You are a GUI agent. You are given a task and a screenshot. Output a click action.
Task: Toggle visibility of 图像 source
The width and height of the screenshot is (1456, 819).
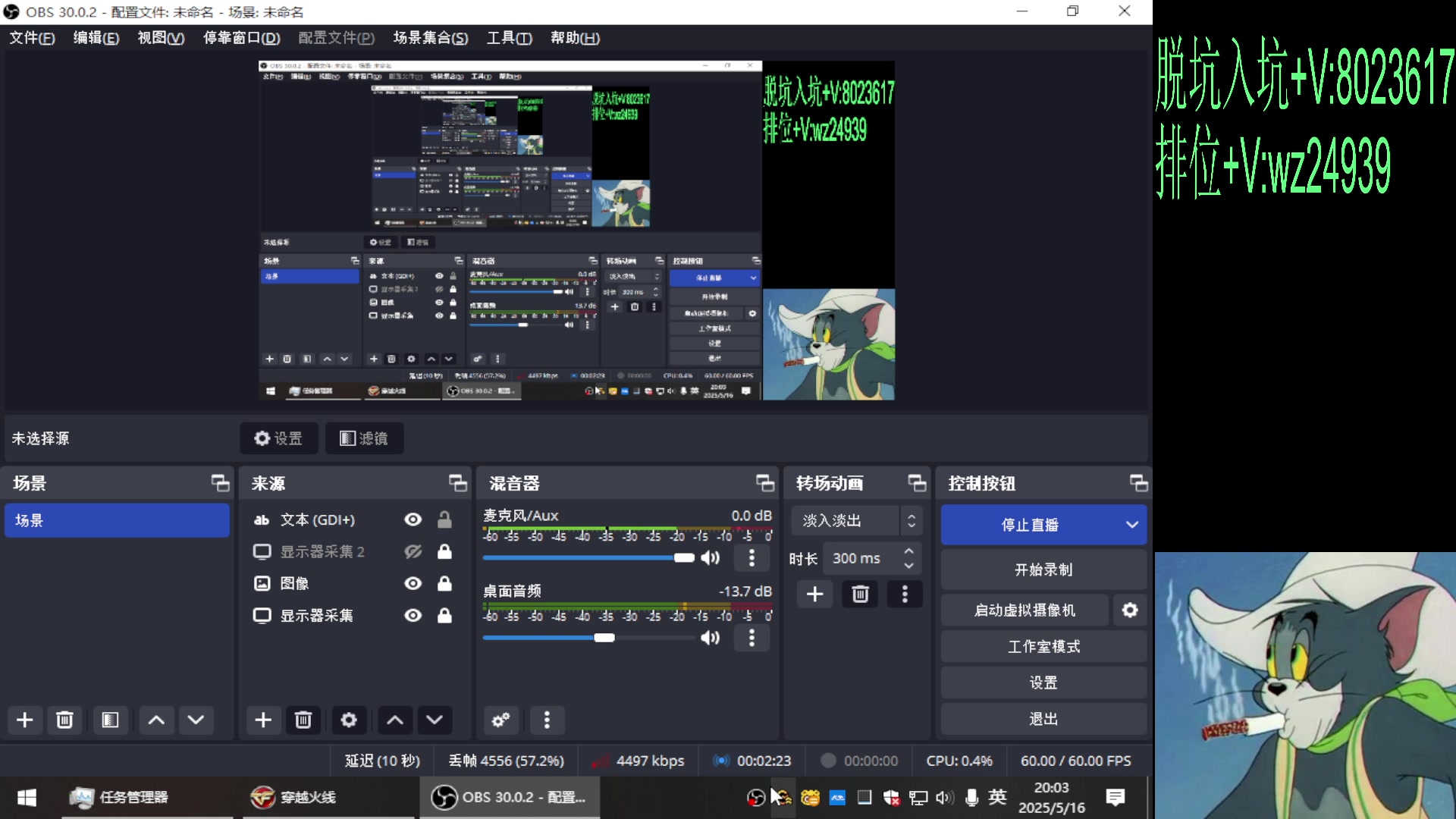click(413, 583)
